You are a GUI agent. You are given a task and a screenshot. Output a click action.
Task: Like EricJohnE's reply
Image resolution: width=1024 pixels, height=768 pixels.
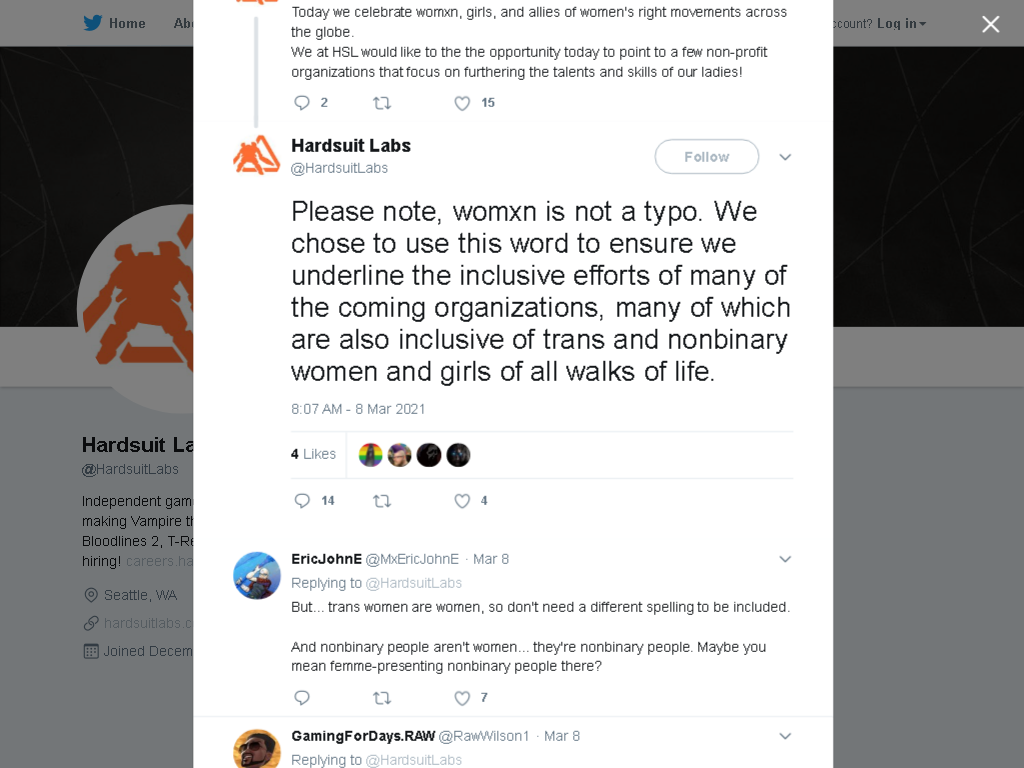462,698
